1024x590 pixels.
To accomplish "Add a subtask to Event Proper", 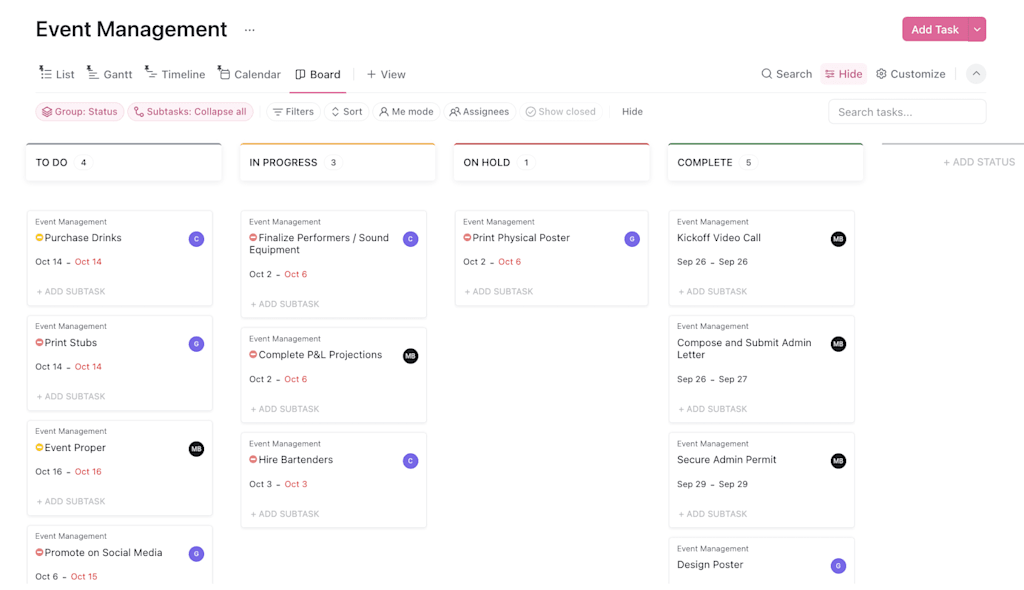I will pos(71,501).
